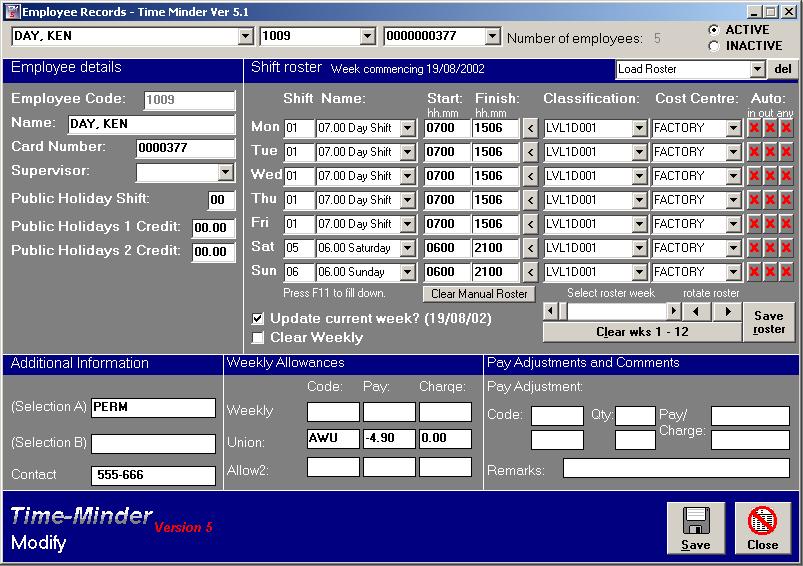Toggle Tuesday auto-in red X
The image size is (803, 566).
tap(754, 152)
